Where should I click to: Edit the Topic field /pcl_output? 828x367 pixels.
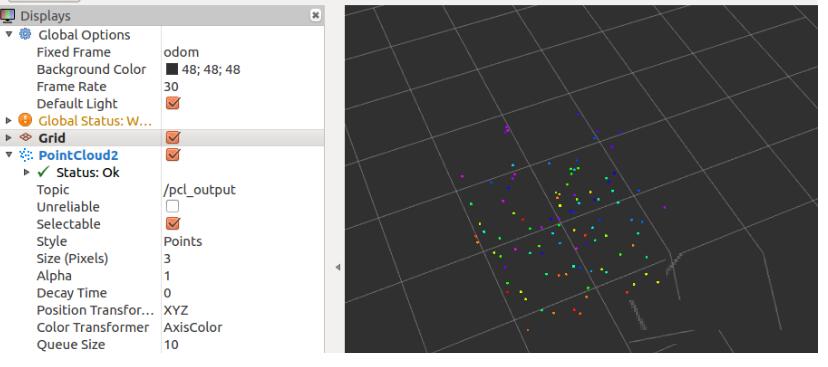[x=242, y=190]
